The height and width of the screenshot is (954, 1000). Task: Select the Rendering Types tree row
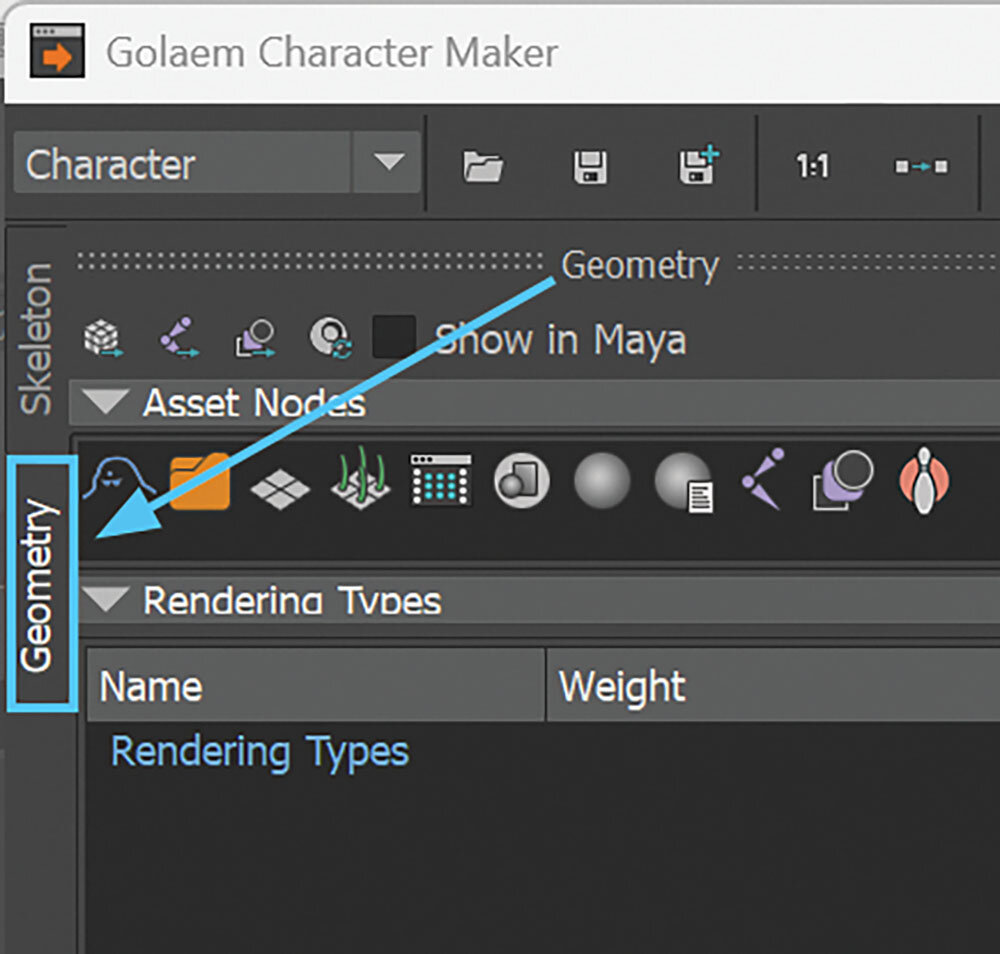pos(260,751)
